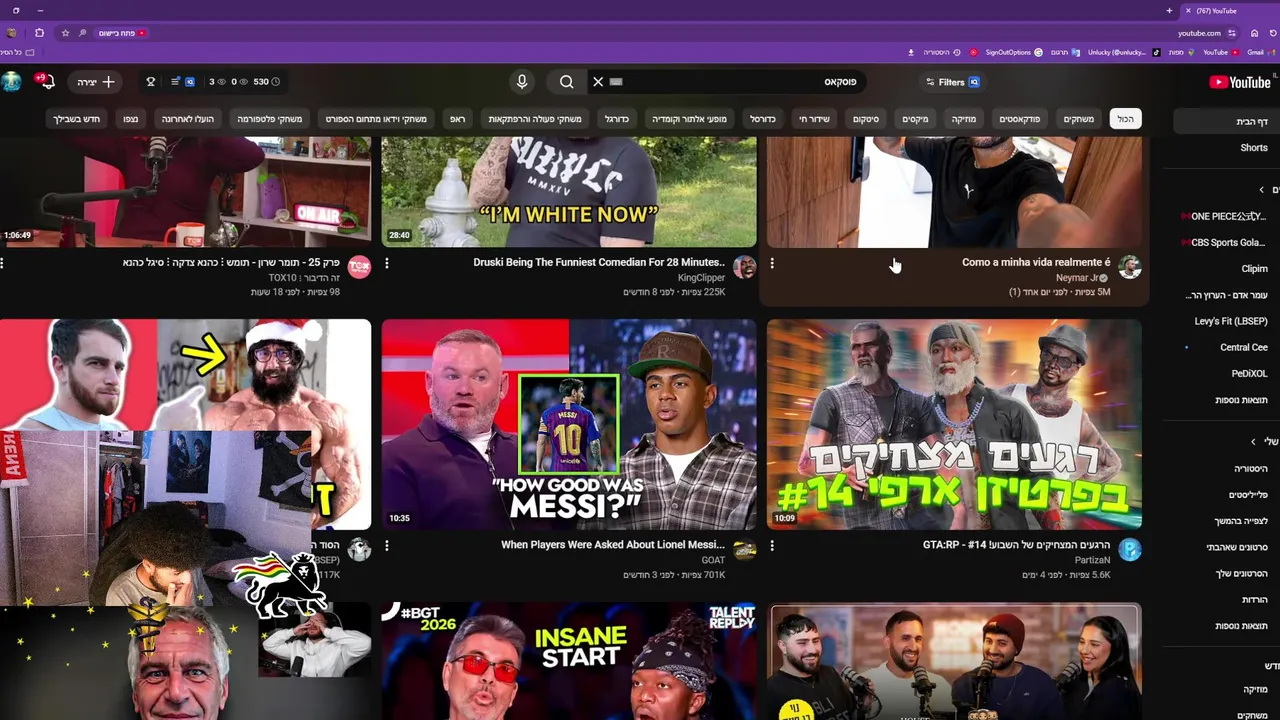Viewport: 1280px width, 720px height.
Task: Open PartizaN channel avatar
Action: 1130,550
